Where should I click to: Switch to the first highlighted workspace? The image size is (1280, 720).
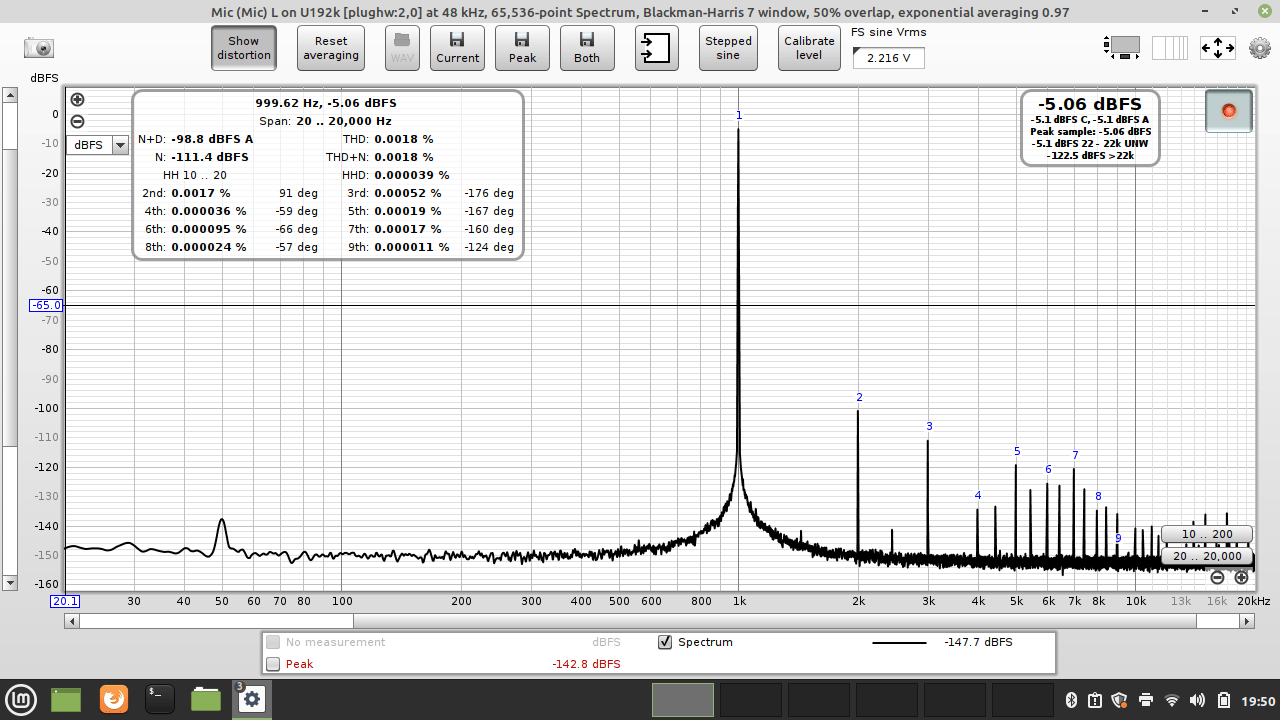pos(683,700)
